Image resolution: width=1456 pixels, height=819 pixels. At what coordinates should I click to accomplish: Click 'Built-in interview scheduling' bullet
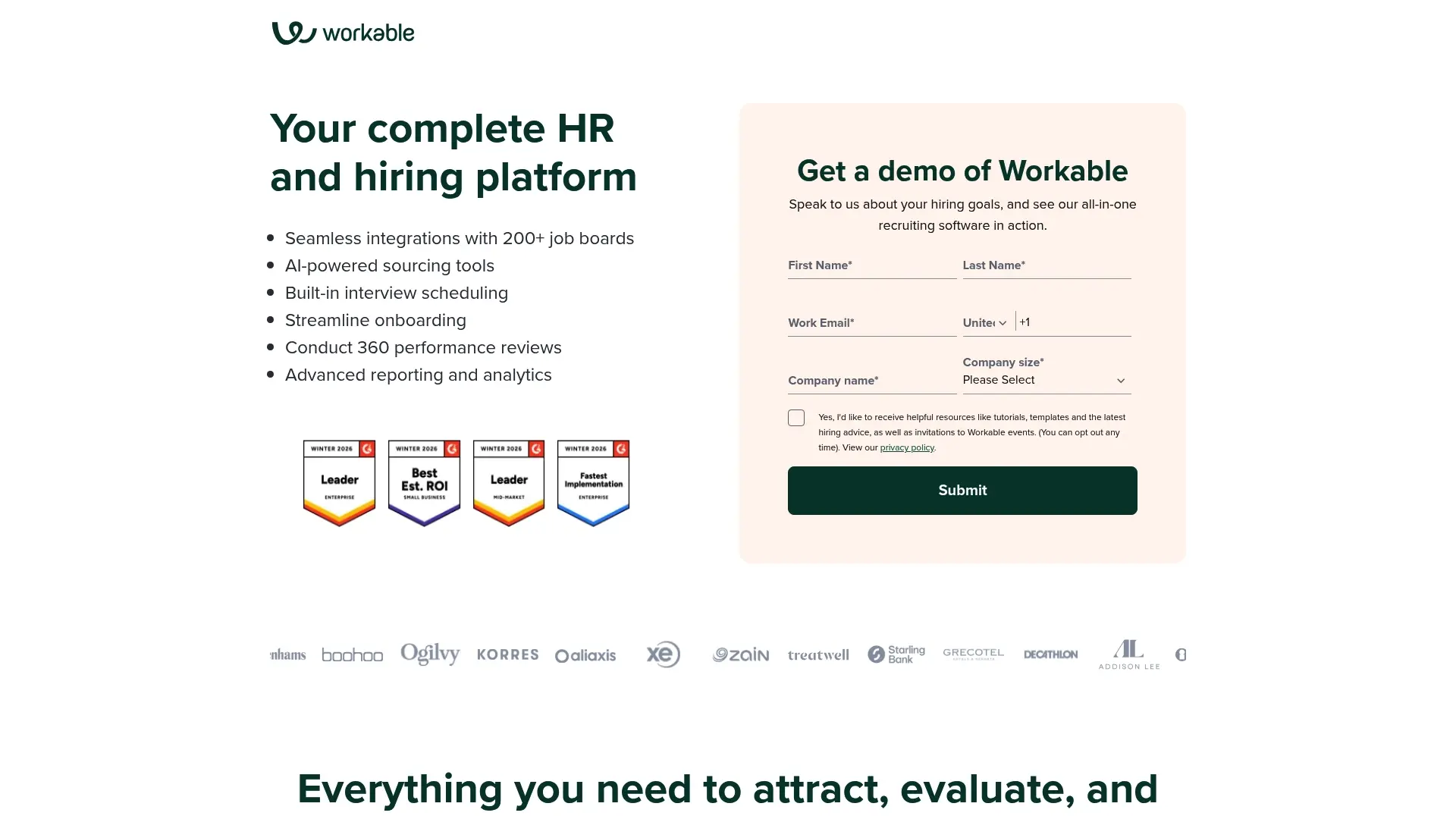tap(397, 293)
